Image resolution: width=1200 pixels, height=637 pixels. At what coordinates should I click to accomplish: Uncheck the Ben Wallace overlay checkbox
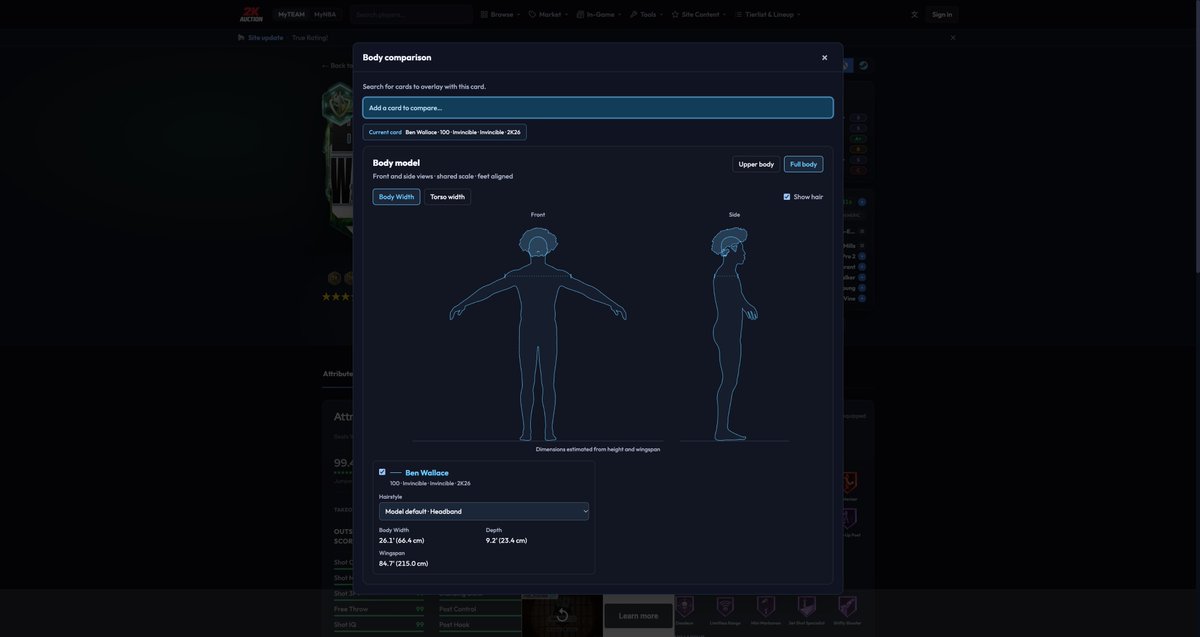coord(382,472)
